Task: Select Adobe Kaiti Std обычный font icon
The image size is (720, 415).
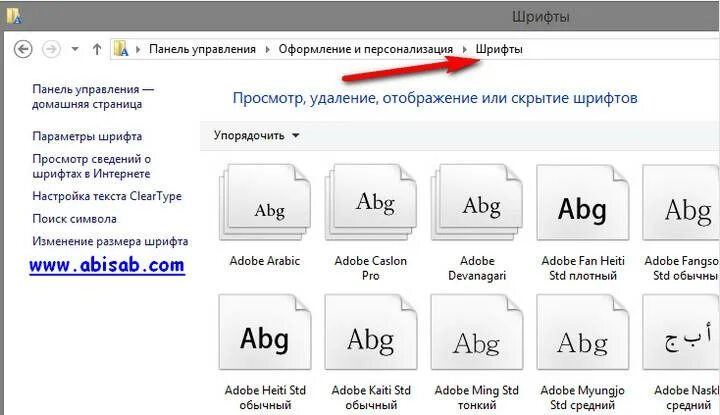Action: tap(371, 332)
